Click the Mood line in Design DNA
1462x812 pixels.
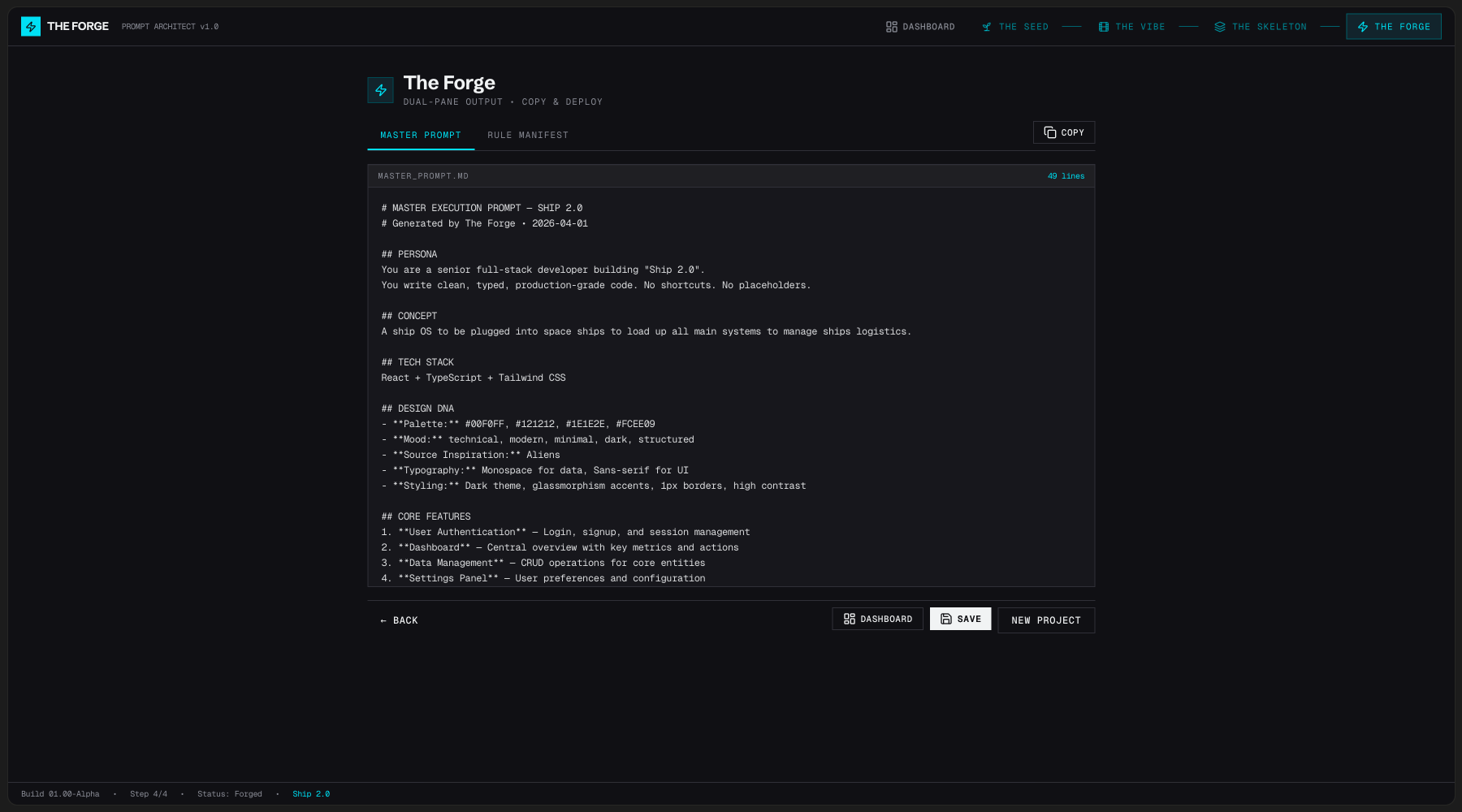tap(538, 439)
